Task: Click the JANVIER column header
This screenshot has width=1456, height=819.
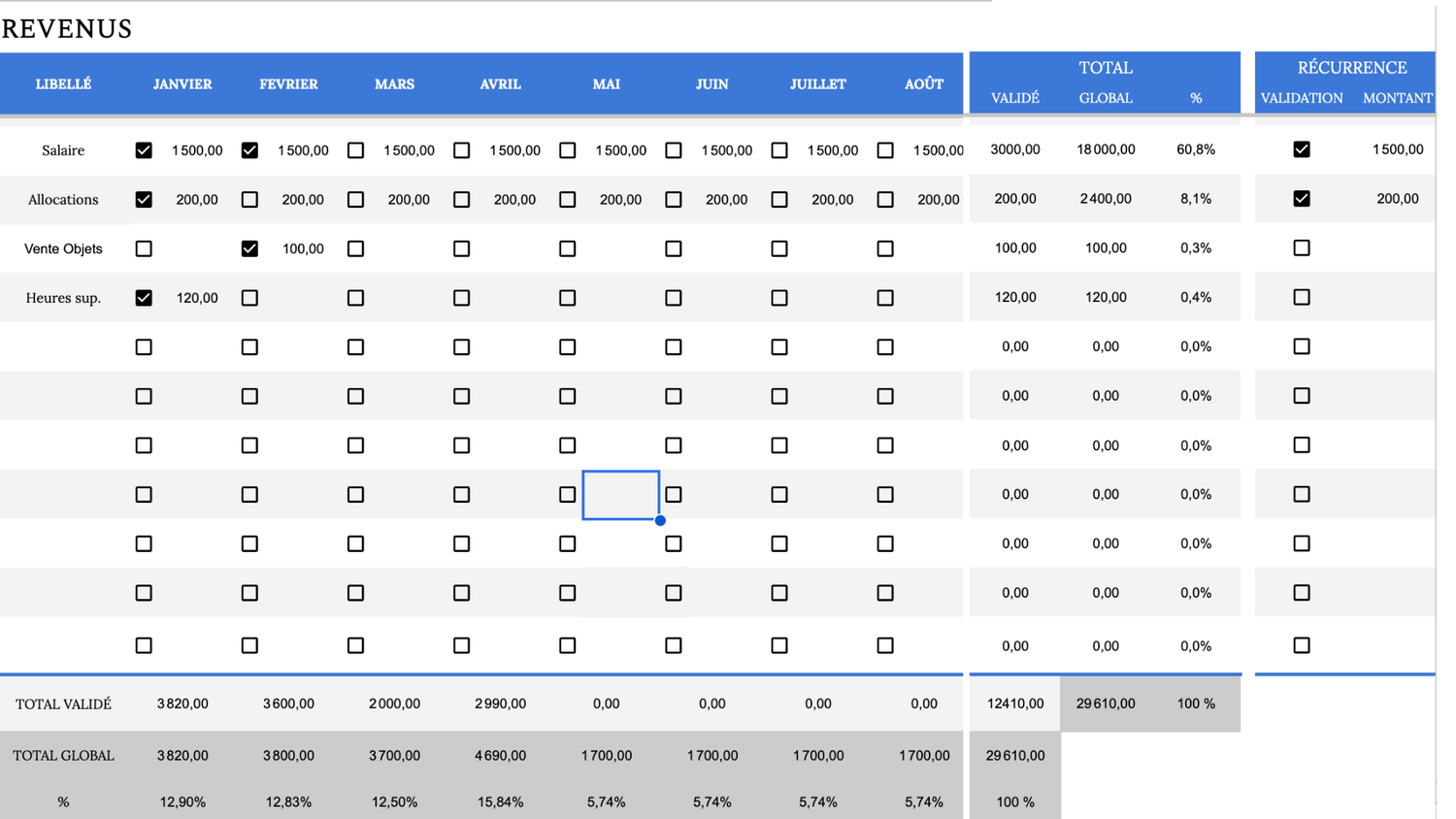Action: 182,84
